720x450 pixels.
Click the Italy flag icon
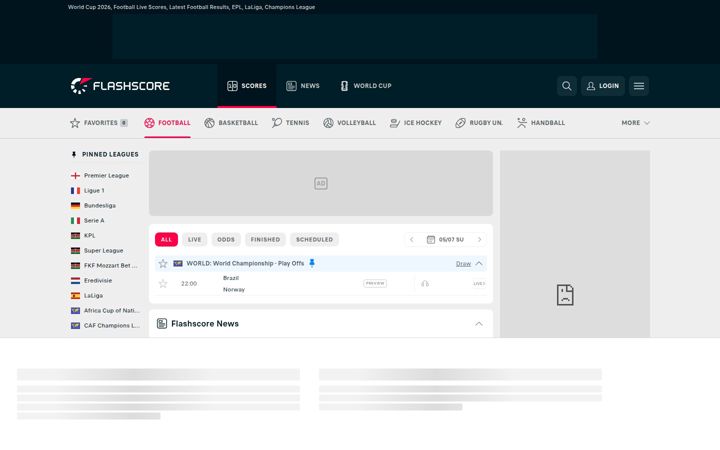click(75, 220)
